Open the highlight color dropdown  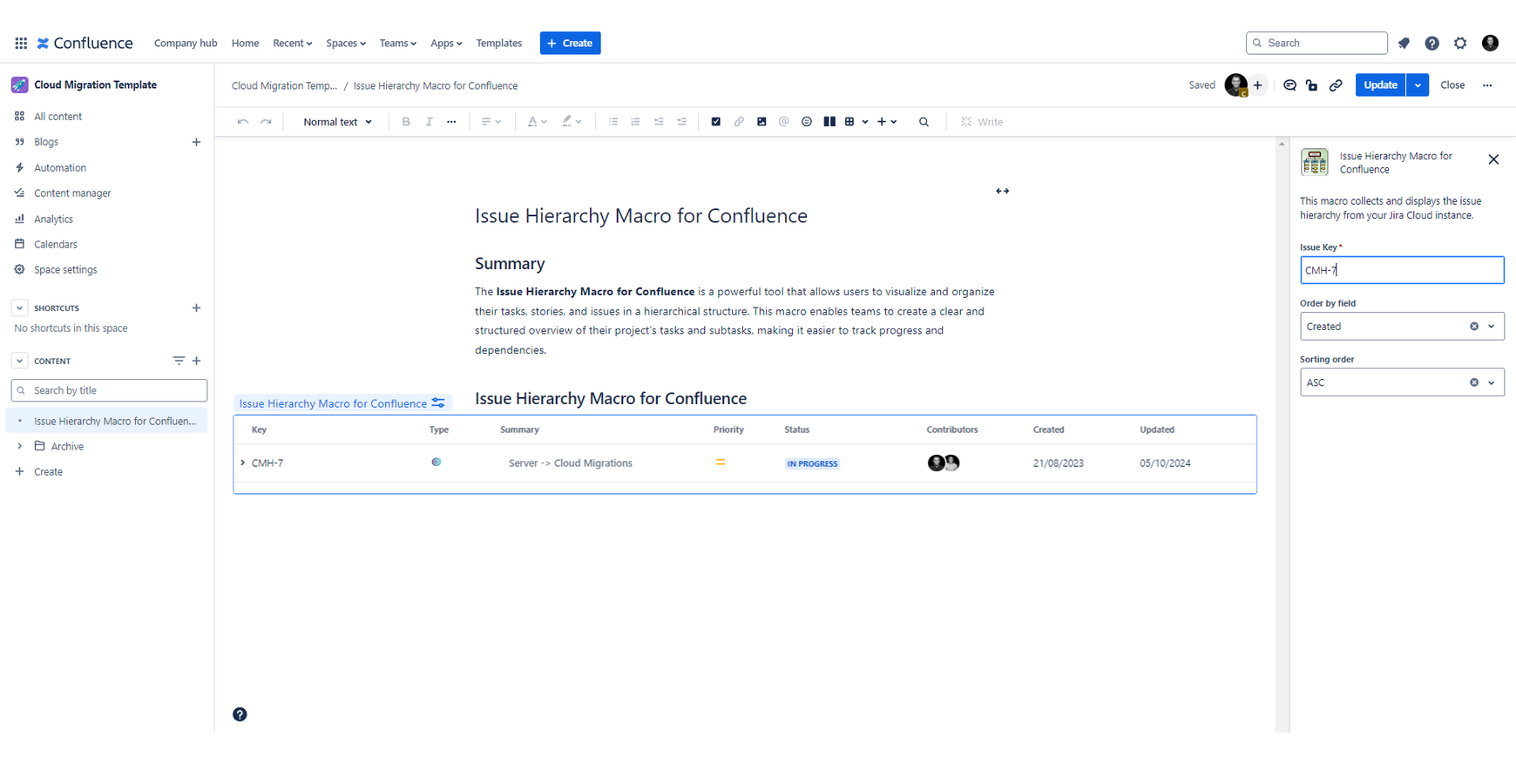pyautogui.click(x=572, y=122)
